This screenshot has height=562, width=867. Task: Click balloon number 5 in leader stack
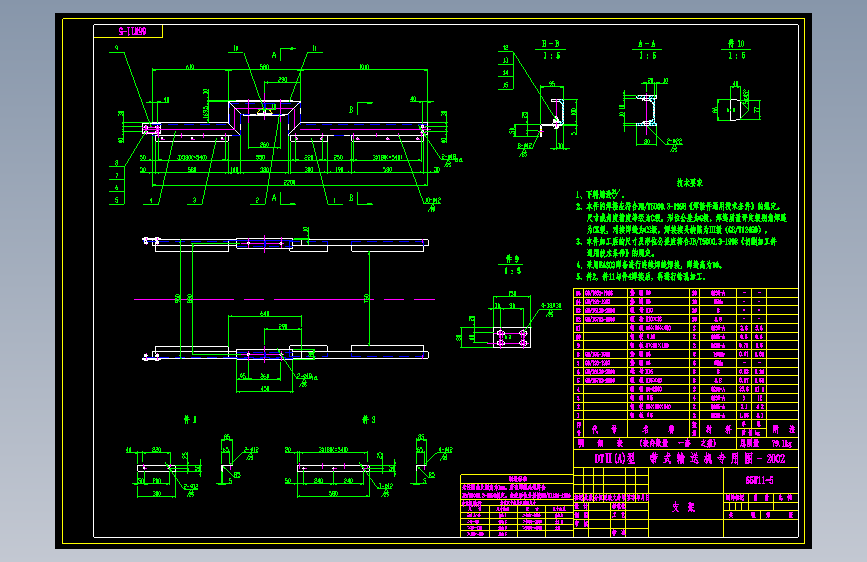click(117, 200)
